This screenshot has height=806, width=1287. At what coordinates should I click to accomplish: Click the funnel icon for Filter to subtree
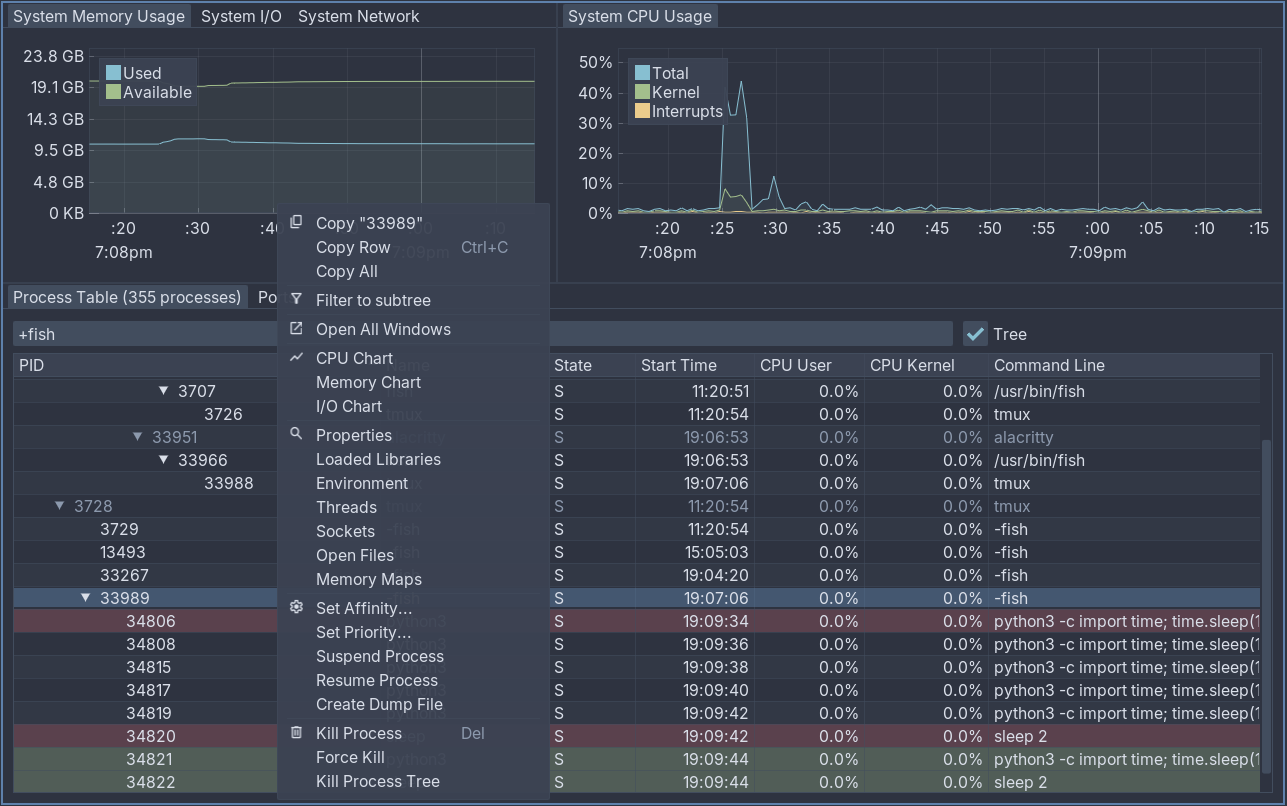point(296,299)
